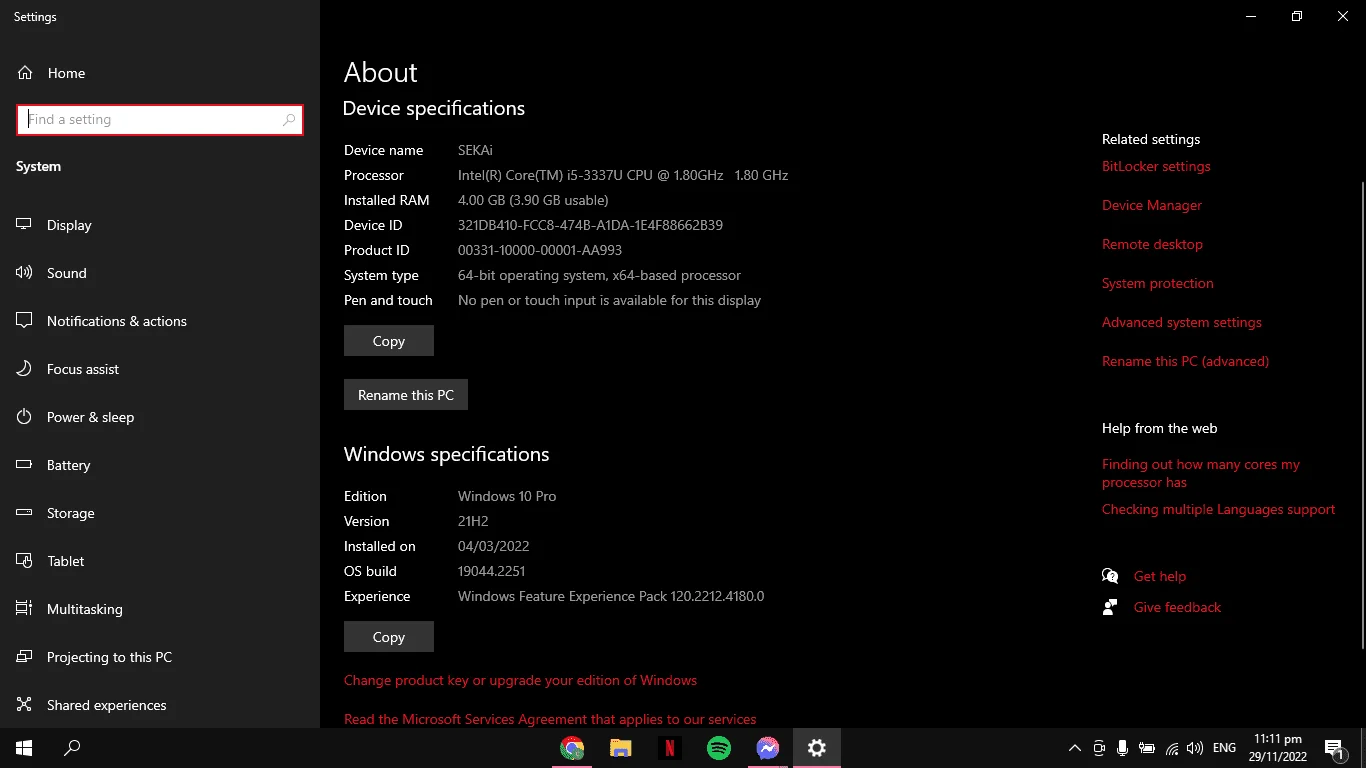Click the Rename this PC button
The width and height of the screenshot is (1366, 768).
tap(406, 395)
